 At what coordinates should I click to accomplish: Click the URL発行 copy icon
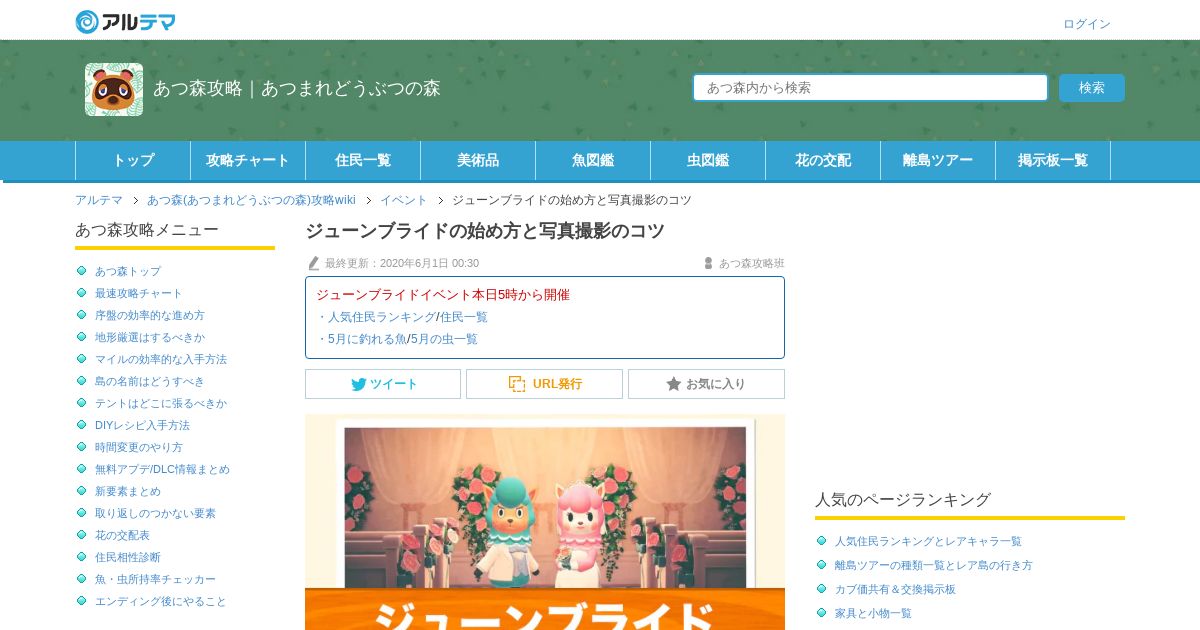tap(517, 384)
